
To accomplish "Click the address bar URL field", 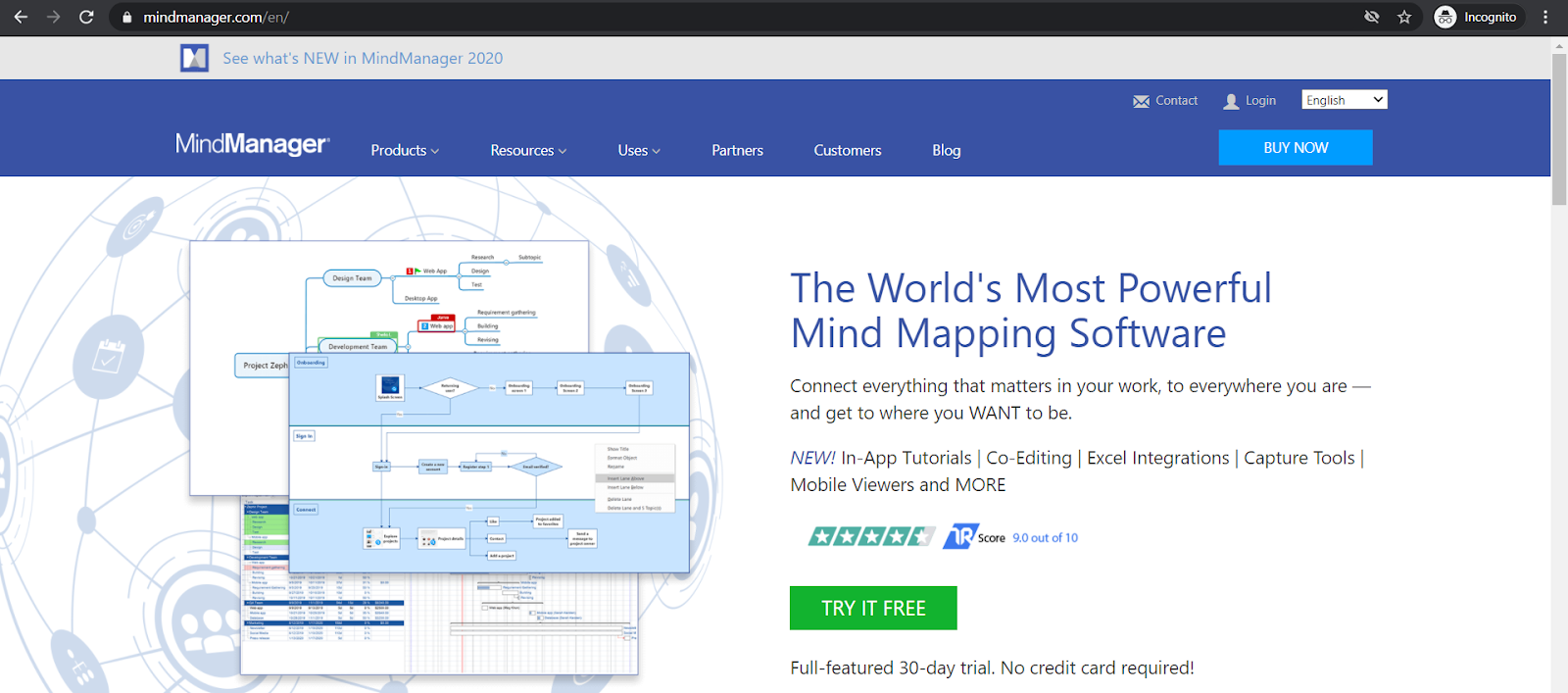I will click(x=735, y=17).
